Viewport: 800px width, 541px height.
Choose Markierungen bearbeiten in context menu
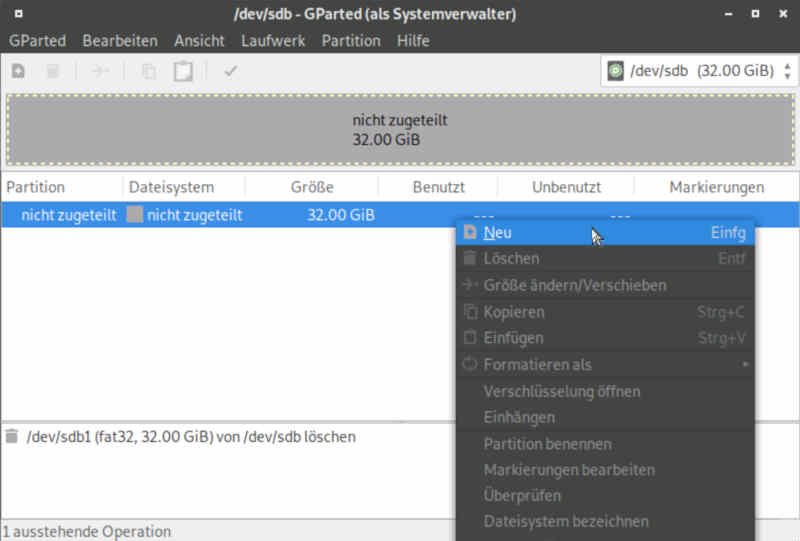click(x=605, y=470)
